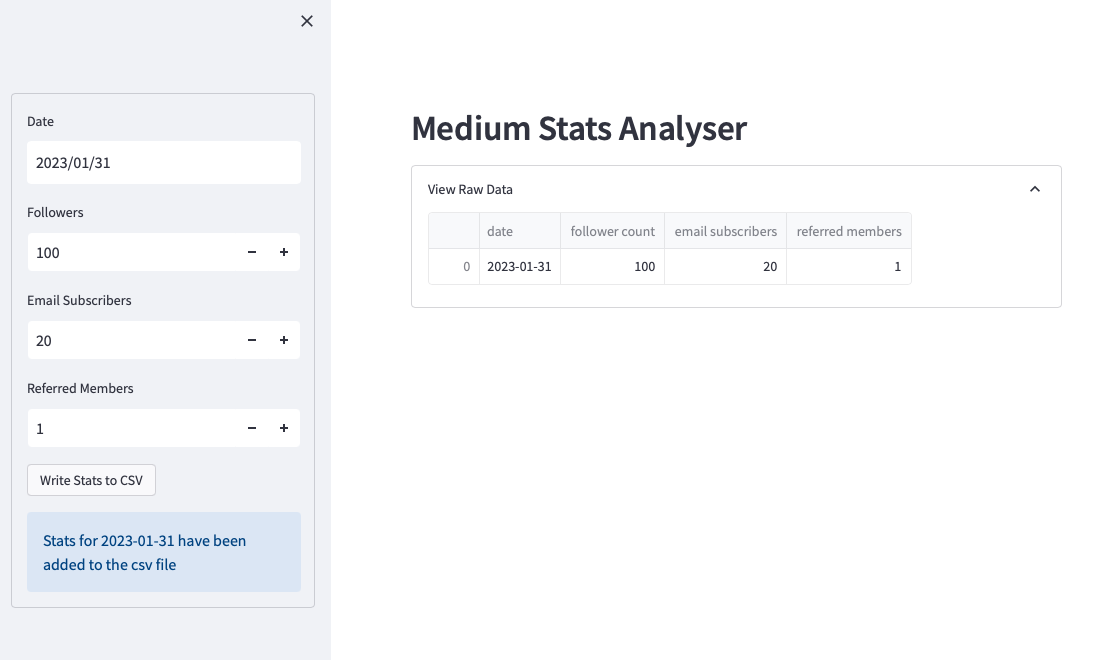Focus the Email Subscribers number input
Viewport: 1097px width, 660px height.
coord(130,341)
